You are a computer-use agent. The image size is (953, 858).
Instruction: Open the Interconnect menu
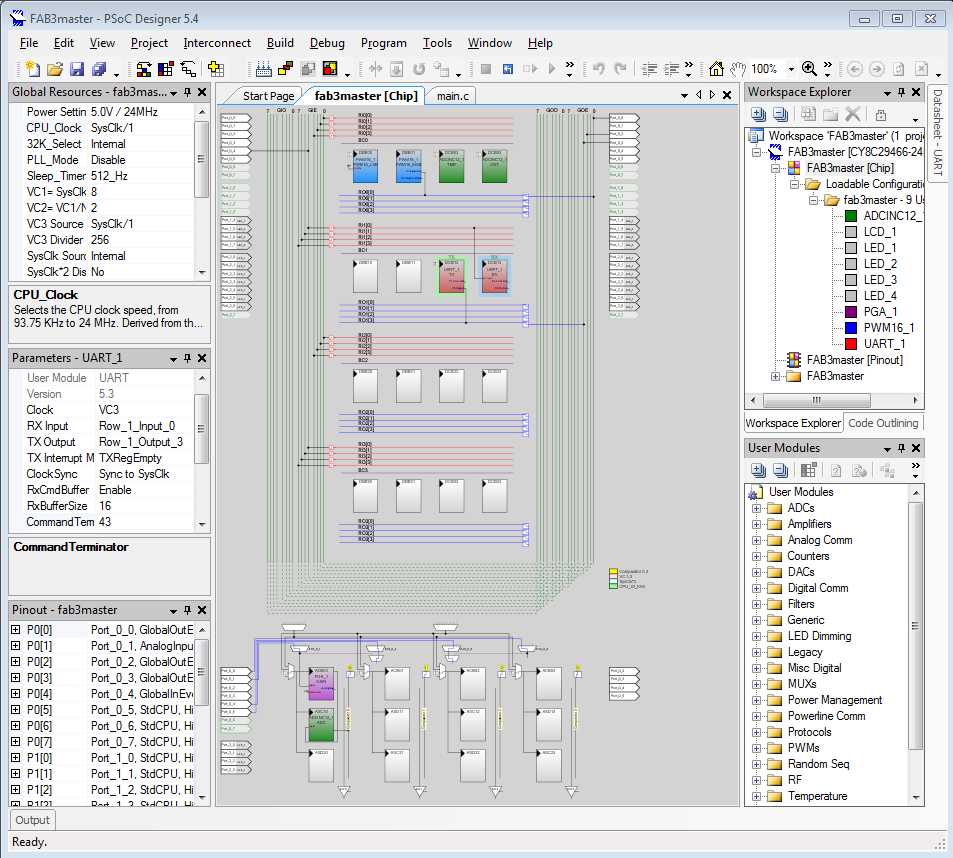pos(217,43)
